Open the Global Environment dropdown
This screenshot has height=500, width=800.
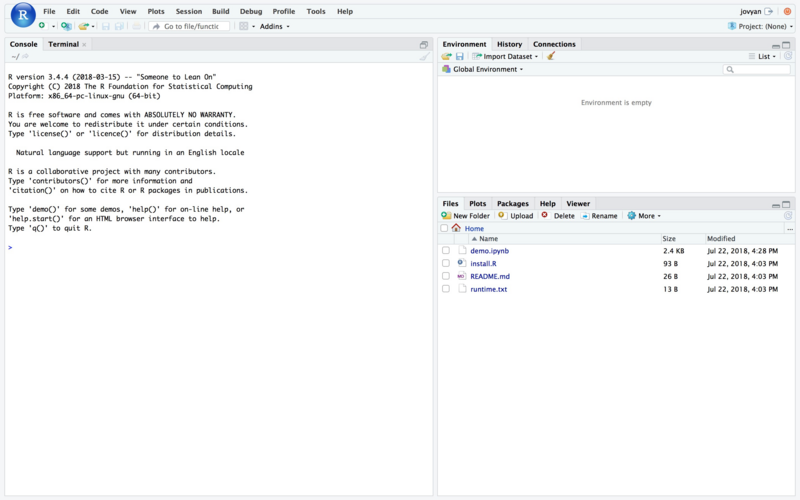point(487,70)
